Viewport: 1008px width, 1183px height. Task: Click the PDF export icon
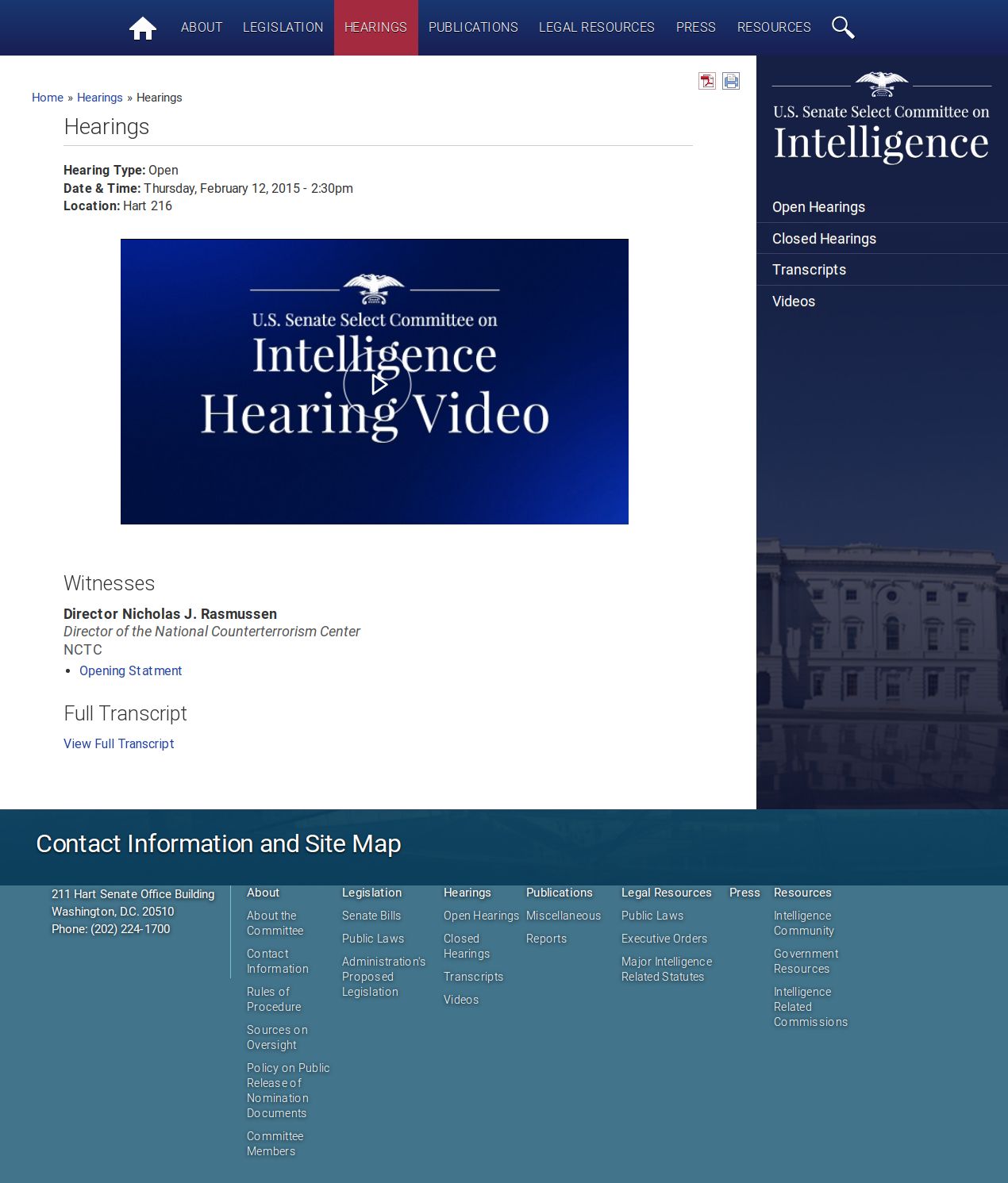click(x=706, y=81)
